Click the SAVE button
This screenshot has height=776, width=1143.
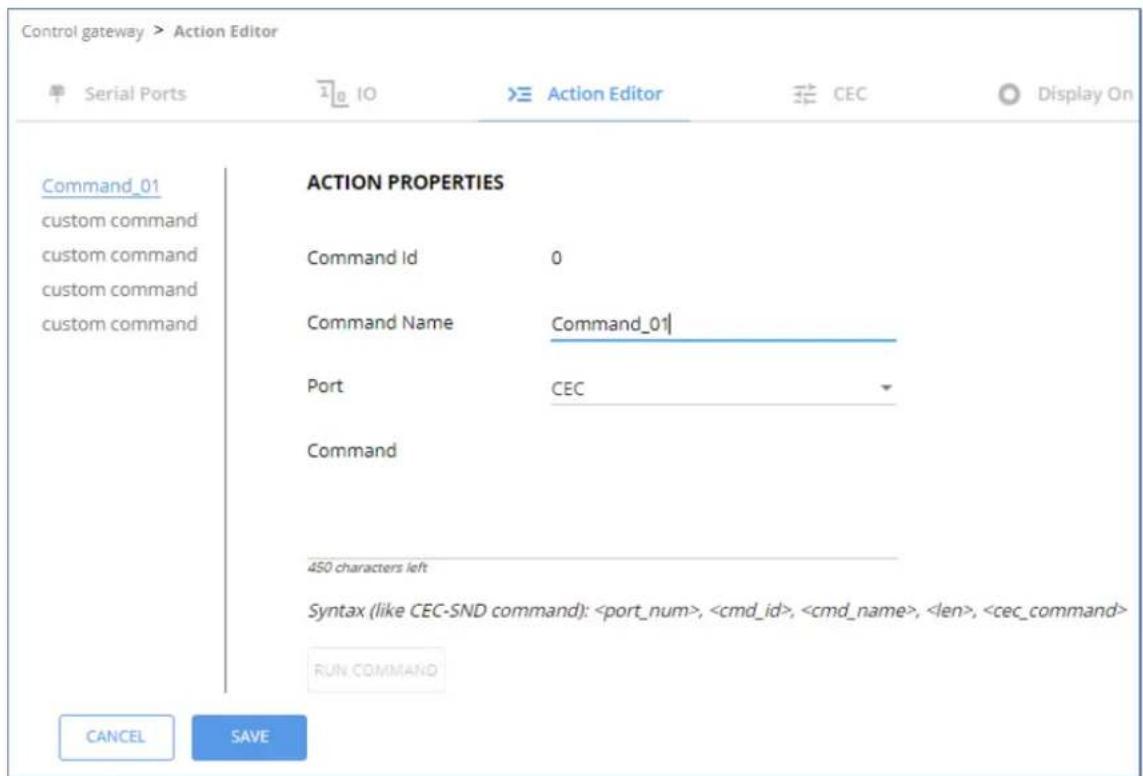pos(249,737)
